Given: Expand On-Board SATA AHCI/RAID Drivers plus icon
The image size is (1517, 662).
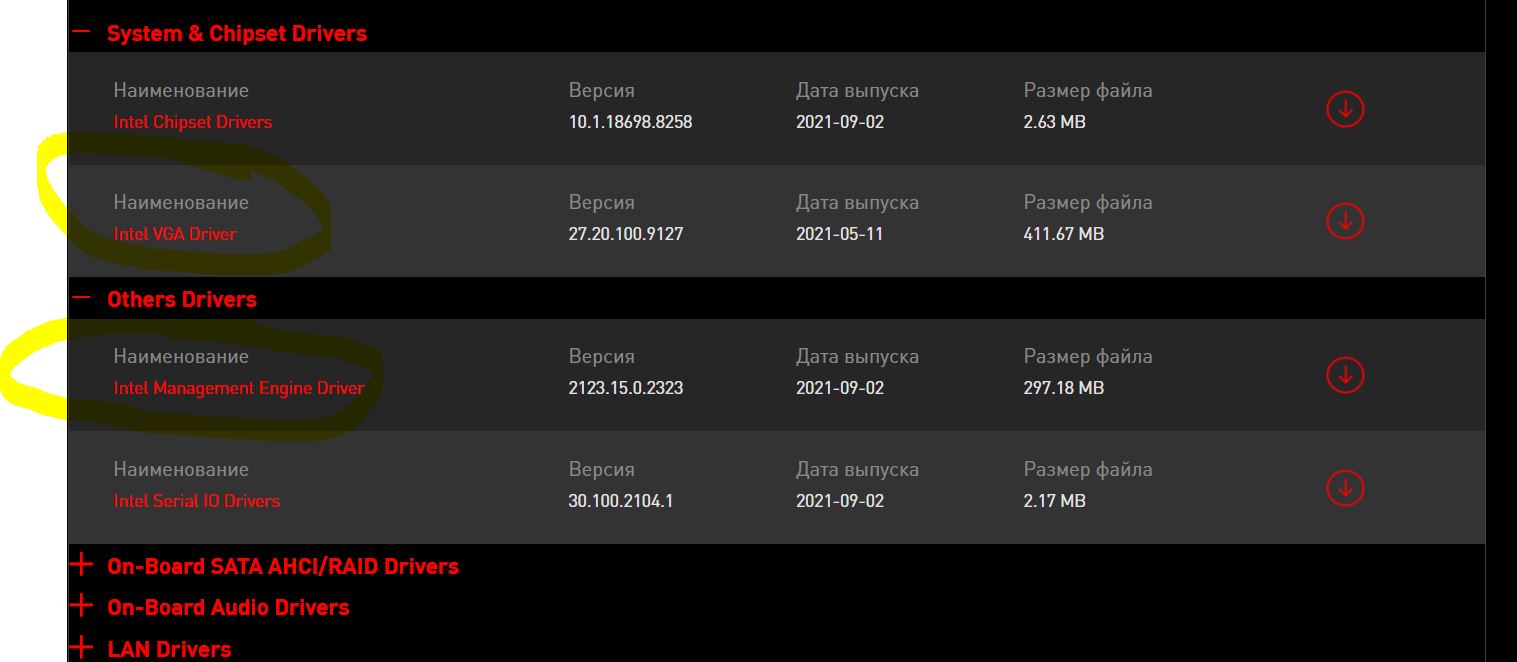Looking at the screenshot, I should 82,566.
